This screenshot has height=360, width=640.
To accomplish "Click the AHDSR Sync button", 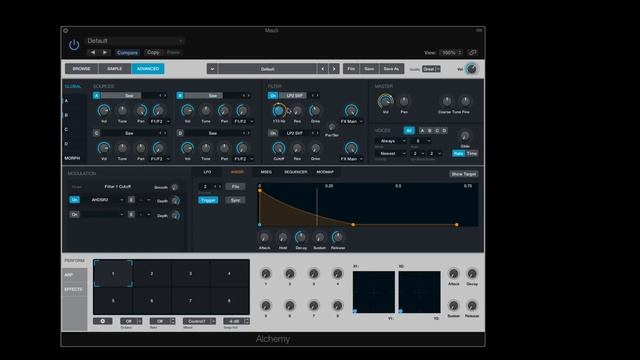I will 236,200.
